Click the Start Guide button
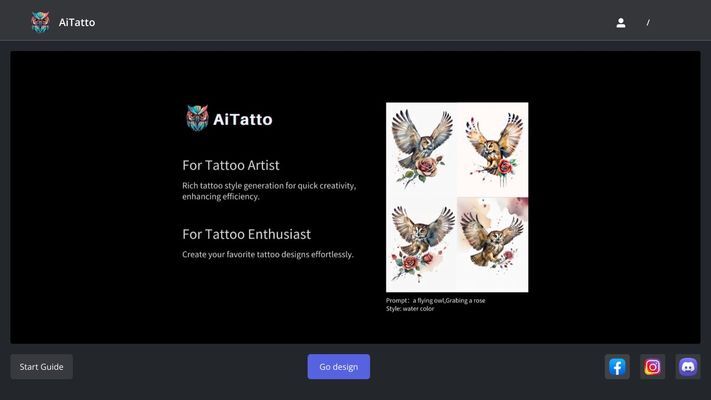711x400 pixels. [42, 367]
